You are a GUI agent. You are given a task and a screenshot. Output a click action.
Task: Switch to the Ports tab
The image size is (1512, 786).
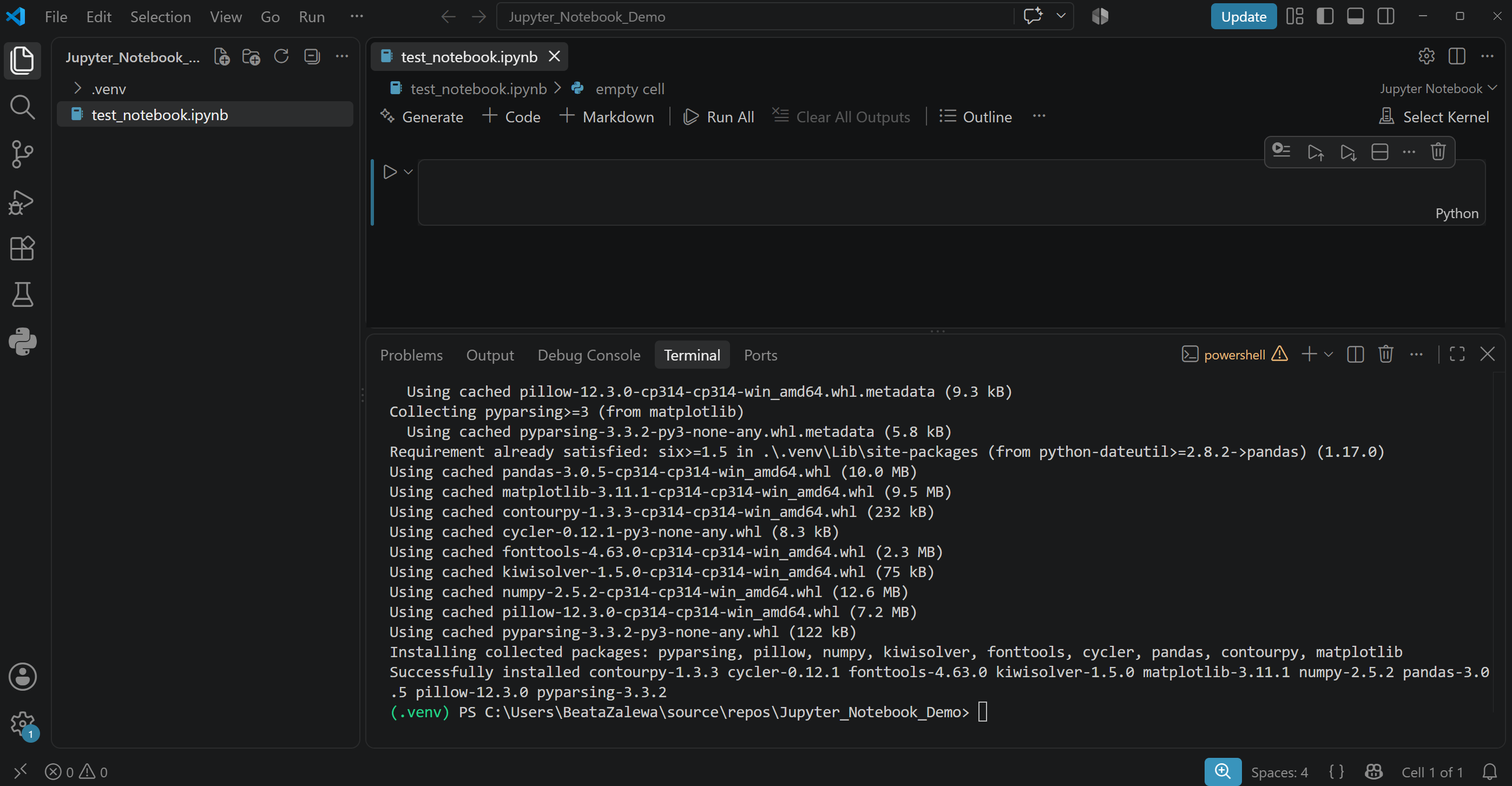760,355
